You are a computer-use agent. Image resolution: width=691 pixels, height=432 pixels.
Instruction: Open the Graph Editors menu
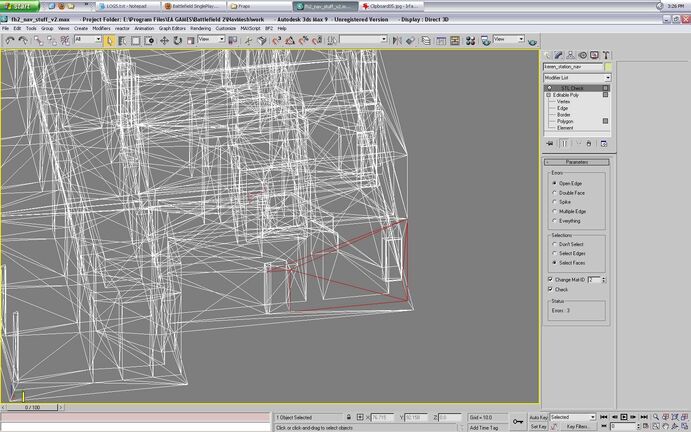click(172, 28)
